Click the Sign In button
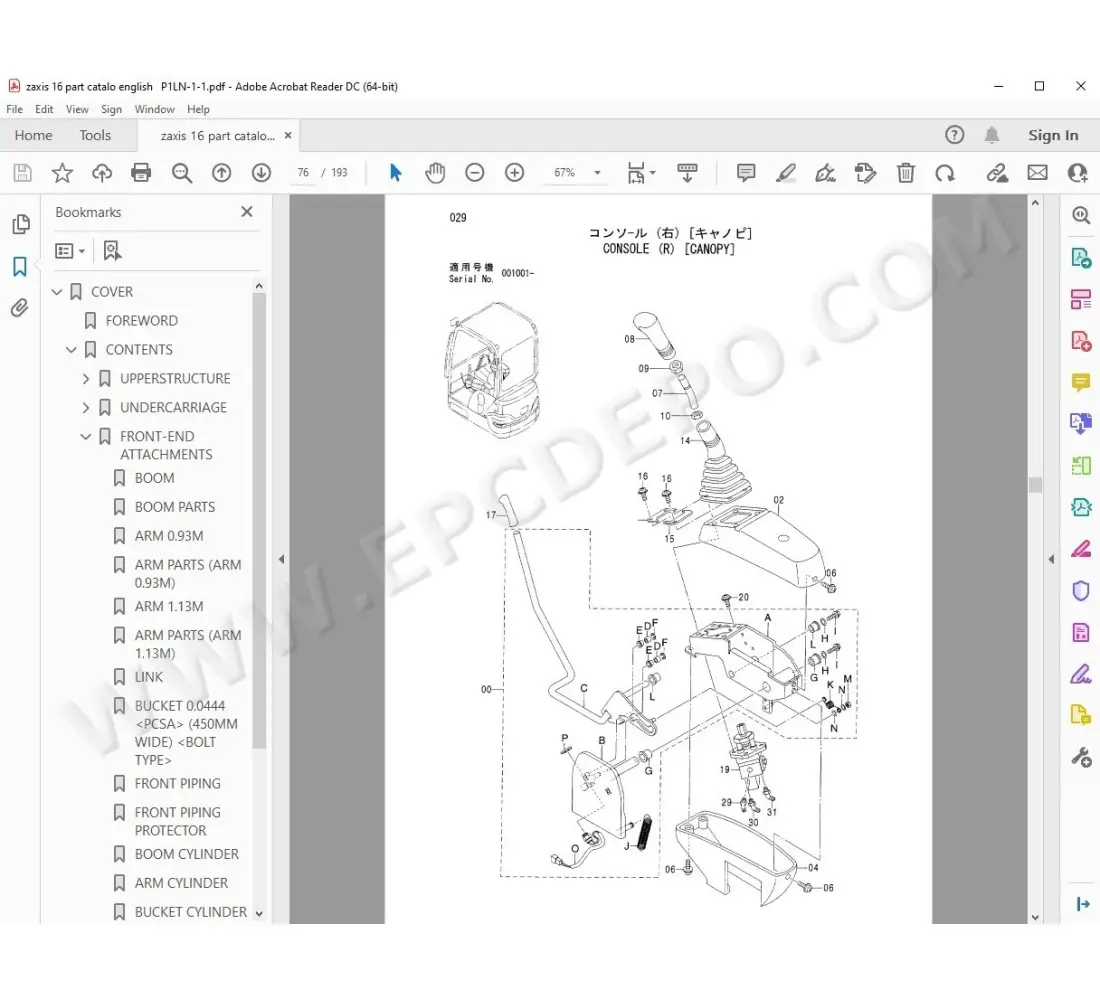 [1053, 136]
